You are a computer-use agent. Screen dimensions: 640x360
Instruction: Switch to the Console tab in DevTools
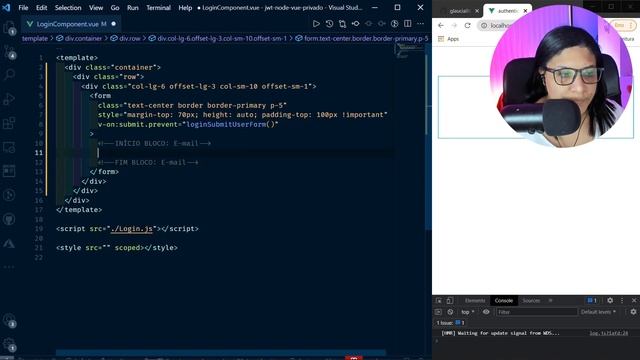(504, 300)
